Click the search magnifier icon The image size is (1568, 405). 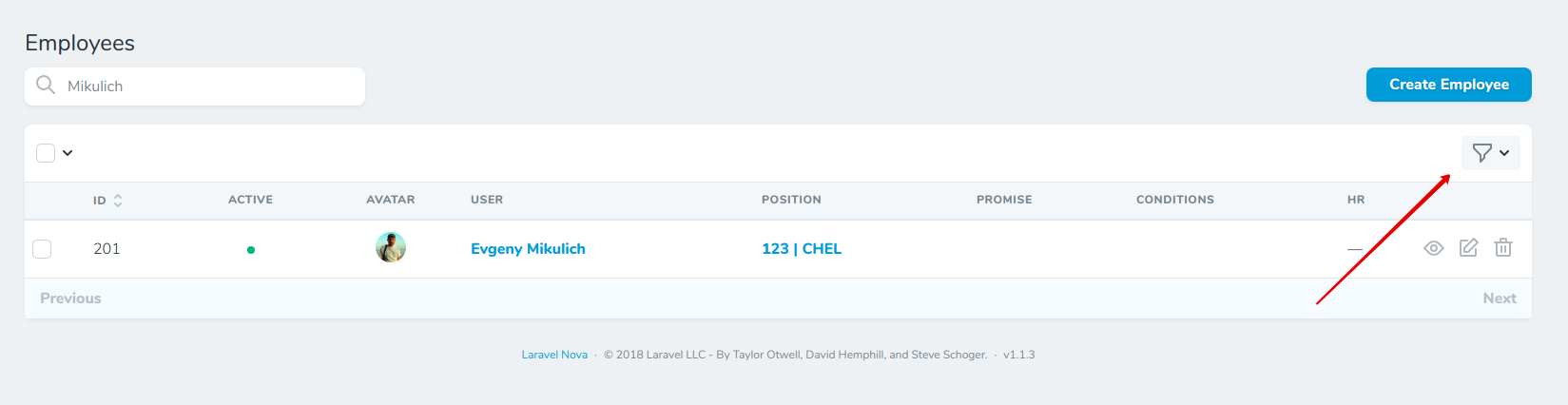click(x=46, y=86)
